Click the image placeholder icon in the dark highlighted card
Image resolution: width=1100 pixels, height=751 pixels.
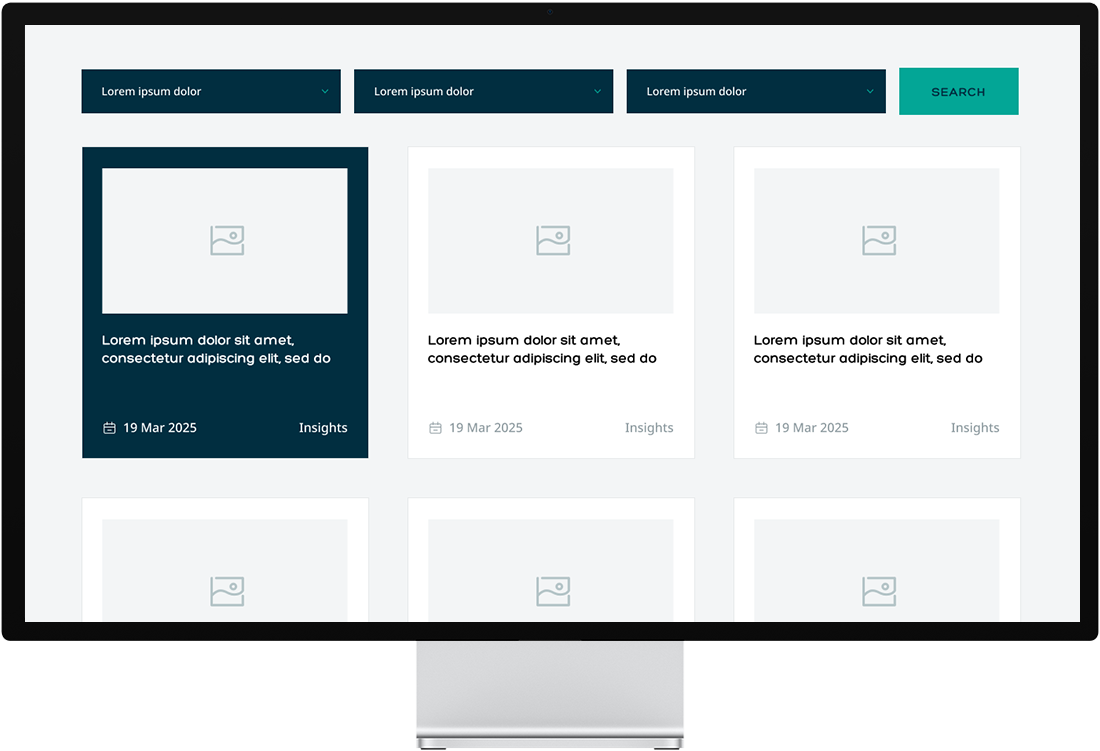pyautogui.click(x=227, y=241)
